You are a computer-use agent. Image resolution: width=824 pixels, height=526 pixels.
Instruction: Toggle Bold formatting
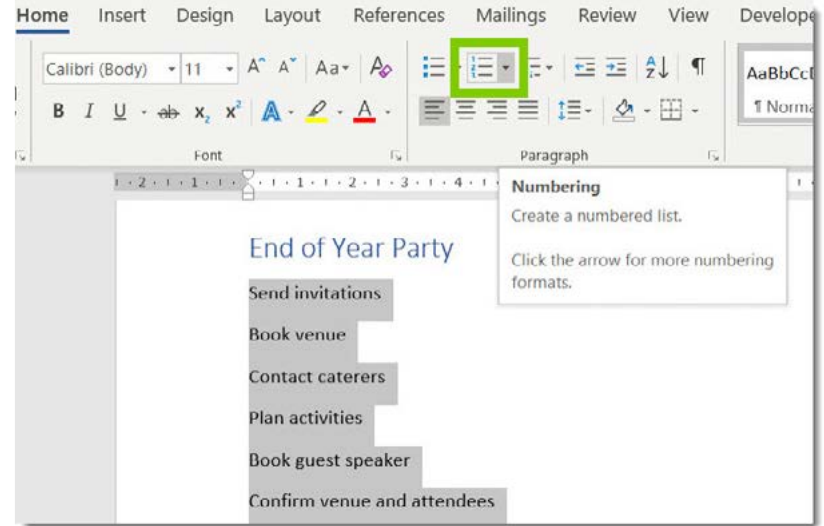coord(58,111)
